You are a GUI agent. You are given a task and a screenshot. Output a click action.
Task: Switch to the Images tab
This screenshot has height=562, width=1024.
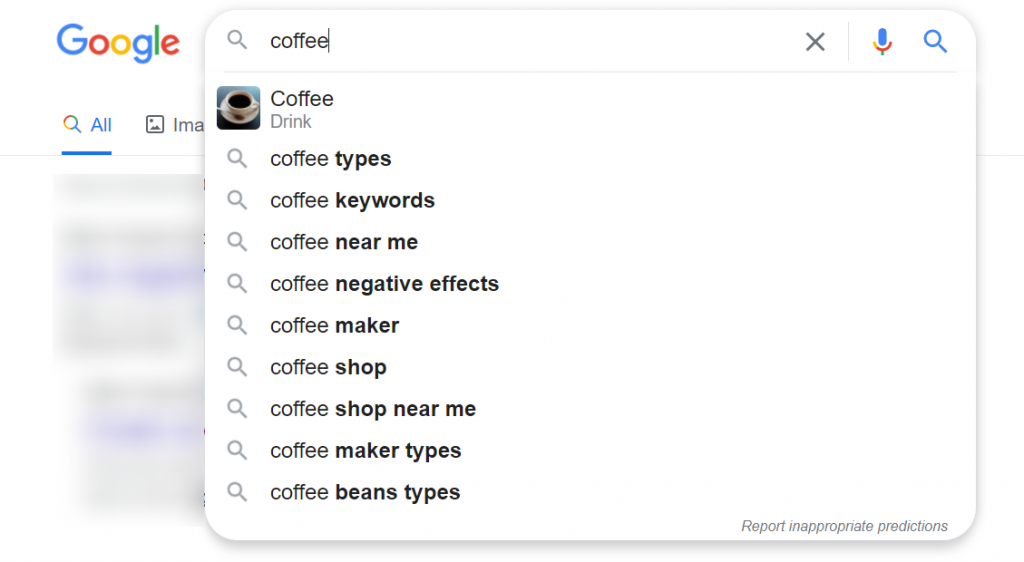pyautogui.click(x=174, y=125)
